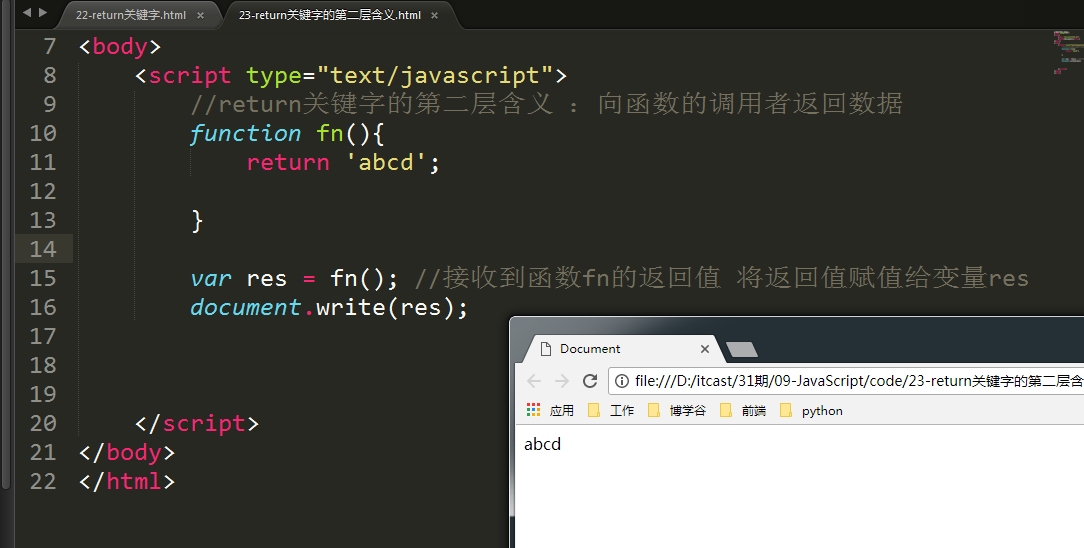Click the closing body tag on line 21

point(127,452)
